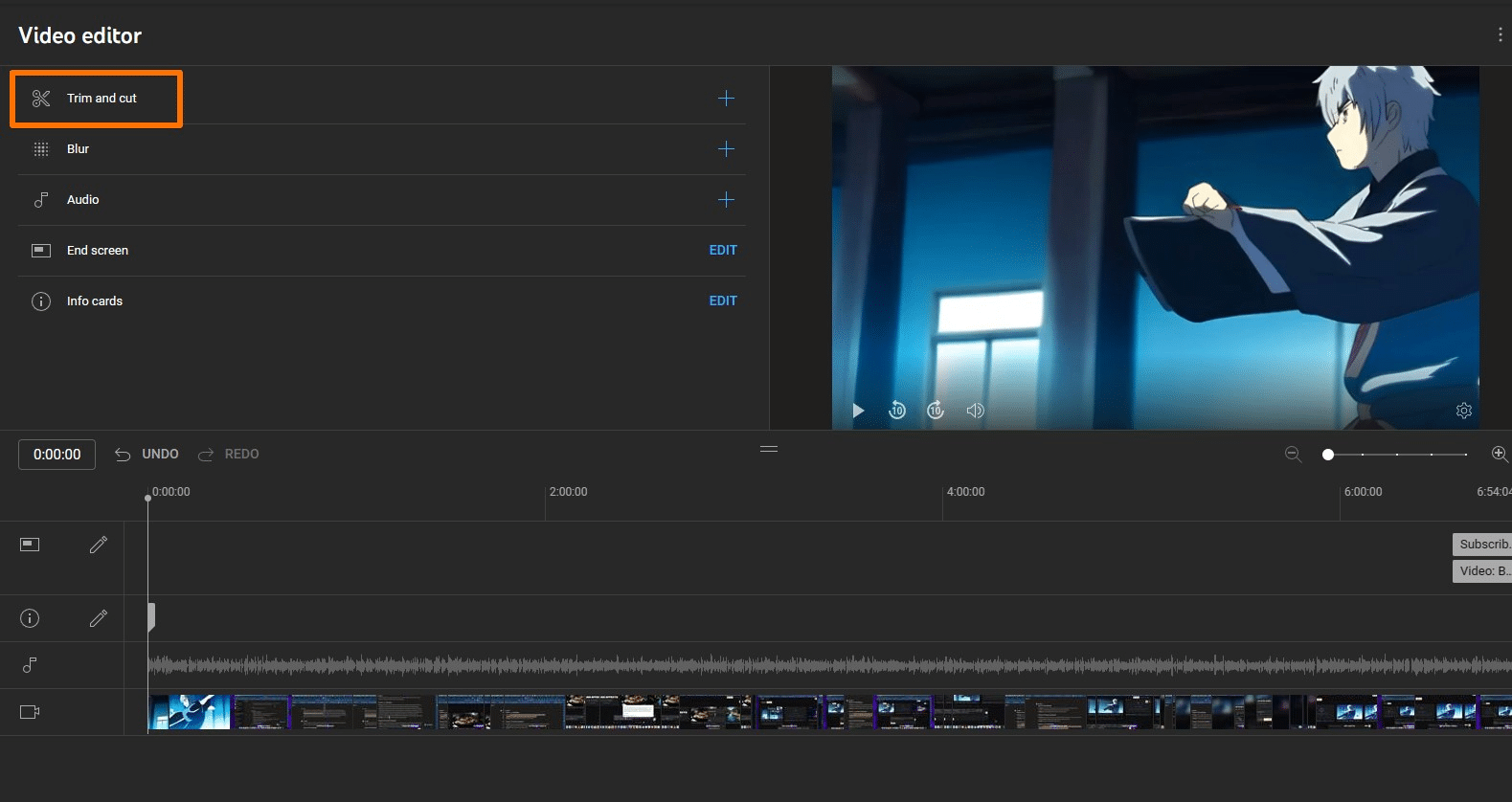
Task: Mute the preview volume
Action: click(x=975, y=411)
